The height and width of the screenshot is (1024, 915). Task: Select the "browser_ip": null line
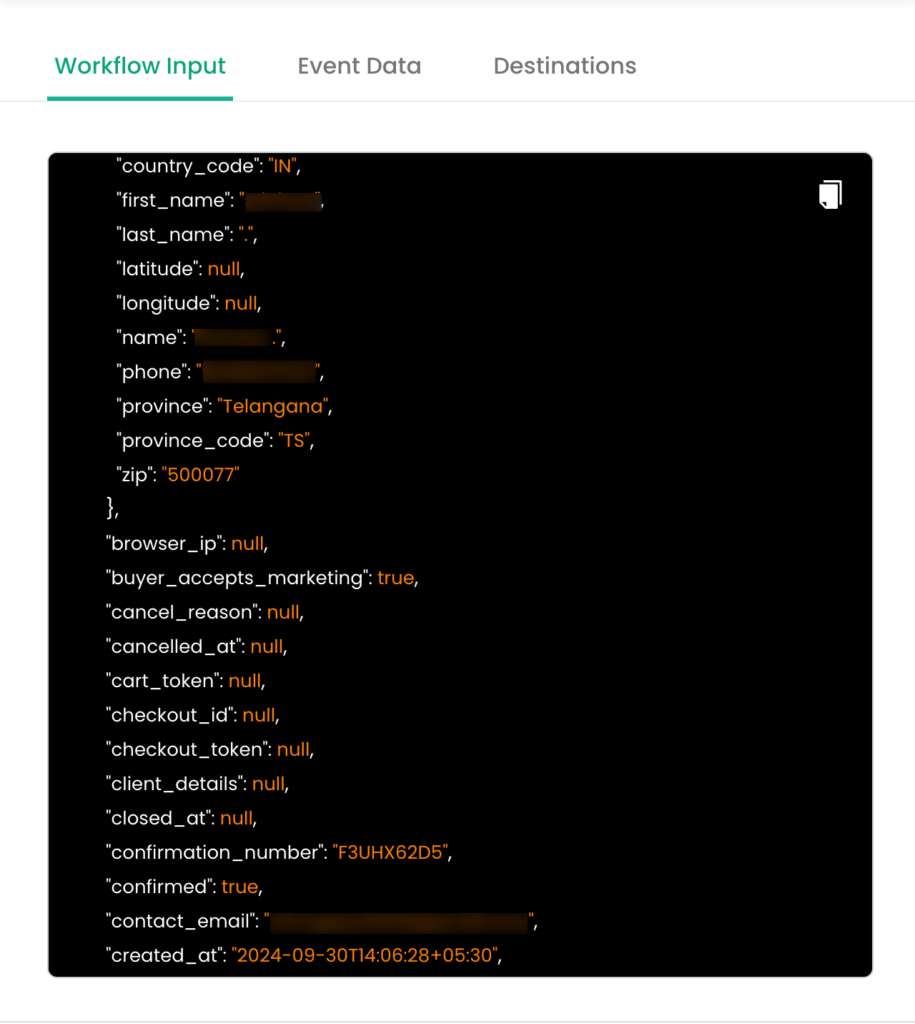click(x=187, y=543)
